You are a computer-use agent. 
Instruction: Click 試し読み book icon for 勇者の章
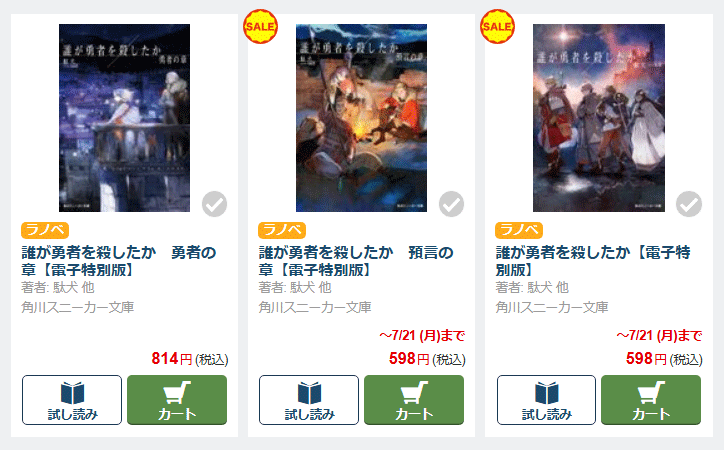(72, 400)
